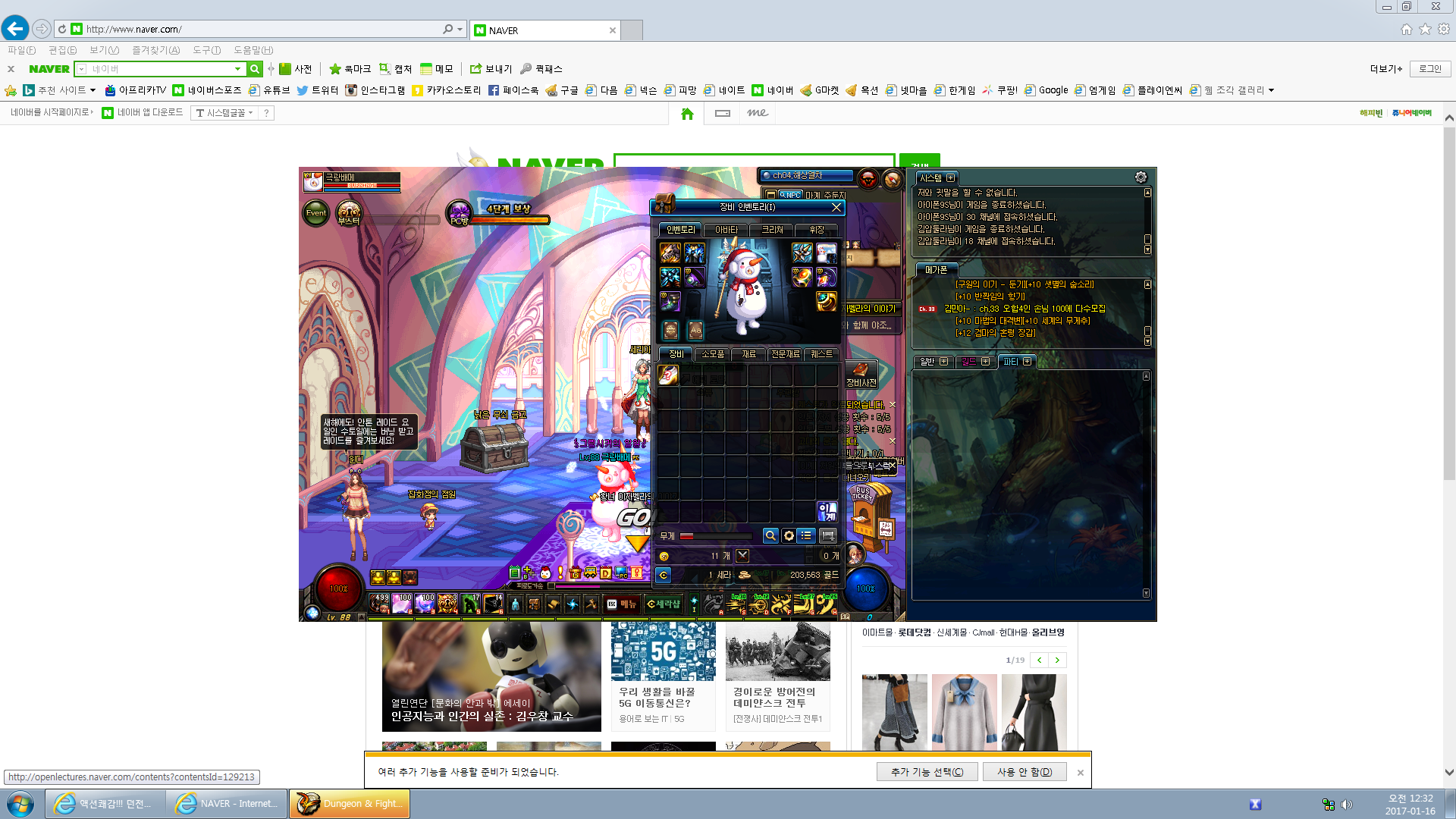Click the Naver green home icon

[x=687, y=113]
